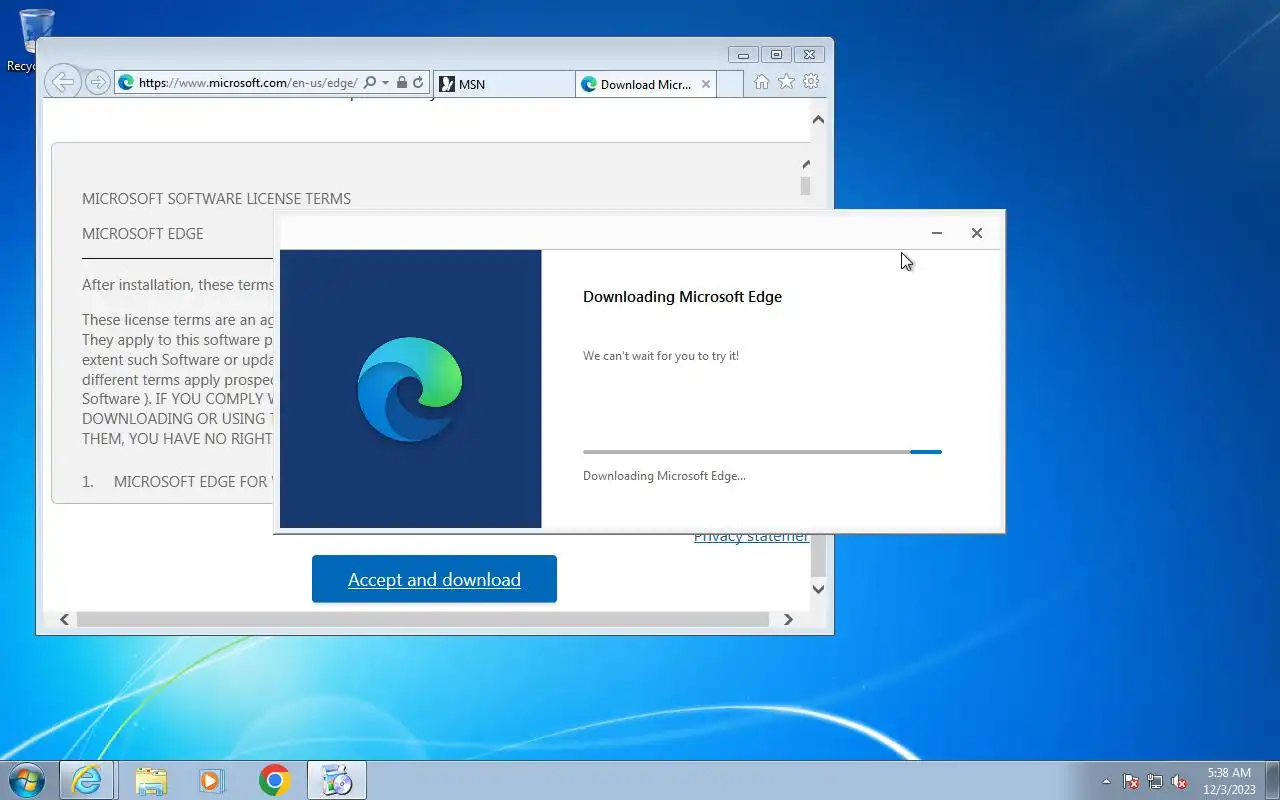The height and width of the screenshot is (800, 1280).
Task: Open Windows Explorer from taskbar
Action: click(151, 780)
